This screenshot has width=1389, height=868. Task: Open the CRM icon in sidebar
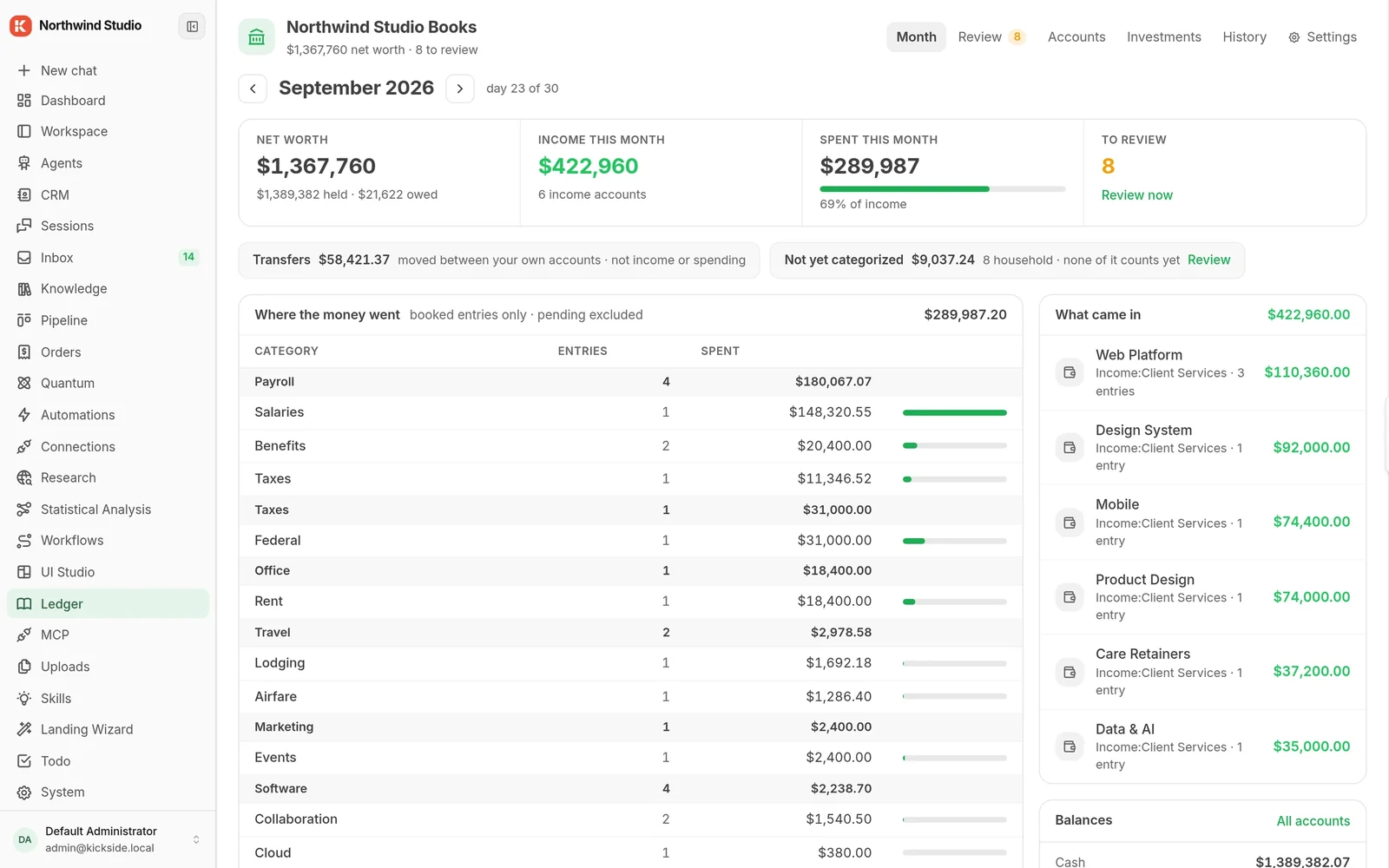[24, 195]
